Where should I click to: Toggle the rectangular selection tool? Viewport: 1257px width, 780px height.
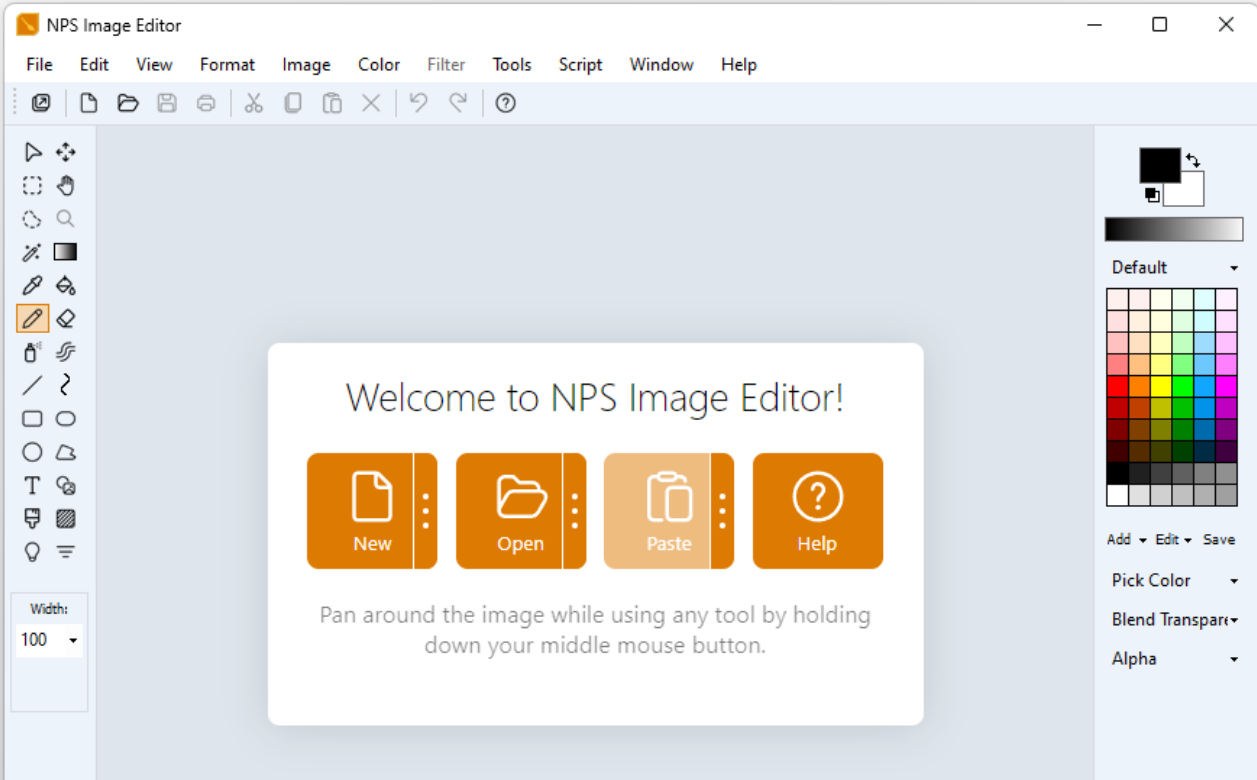click(x=31, y=185)
